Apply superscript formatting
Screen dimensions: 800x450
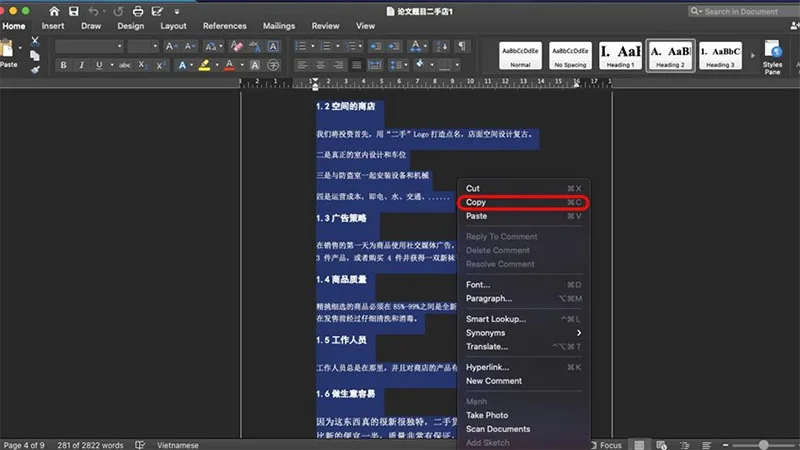[x=160, y=65]
